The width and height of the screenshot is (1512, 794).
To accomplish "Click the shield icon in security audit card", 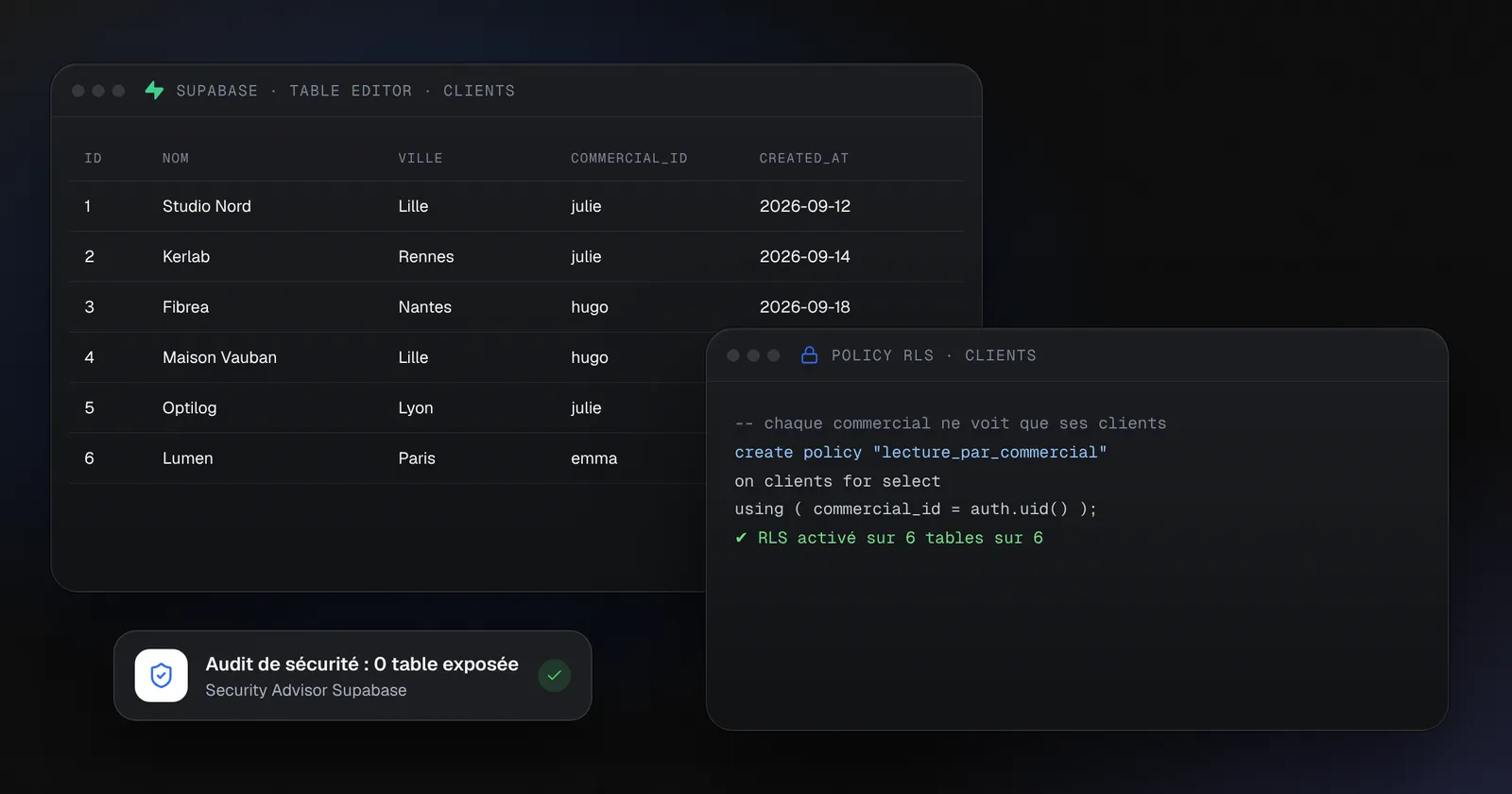I will point(162,676).
